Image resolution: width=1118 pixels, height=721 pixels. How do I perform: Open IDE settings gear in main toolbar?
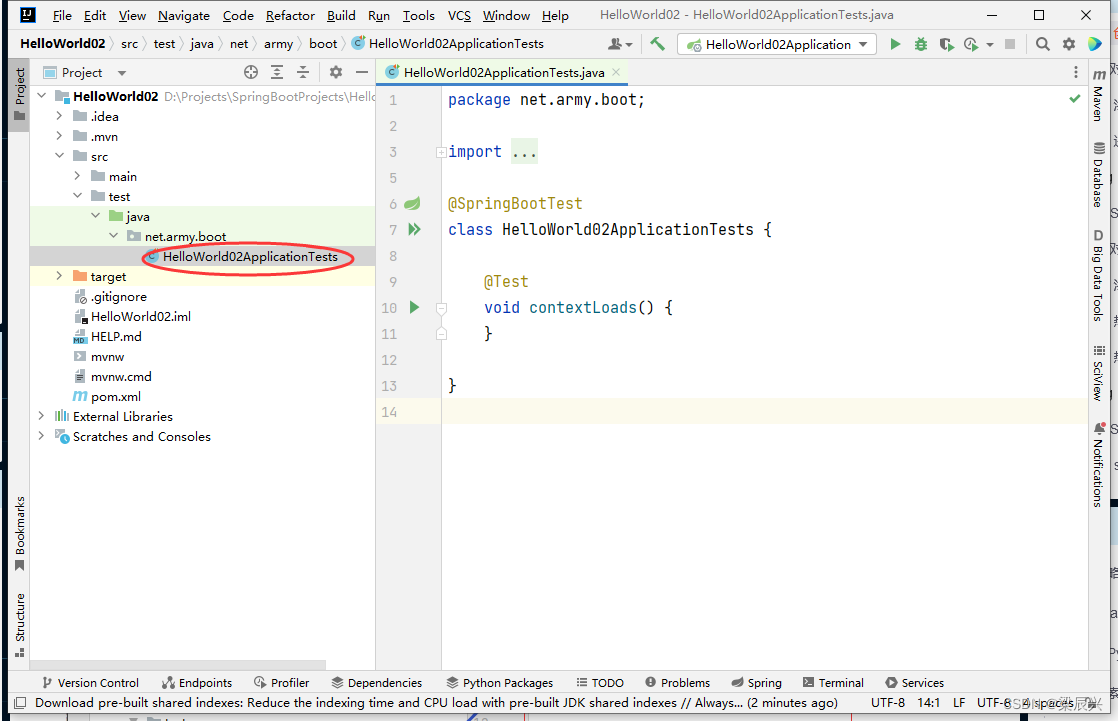coord(1068,44)
